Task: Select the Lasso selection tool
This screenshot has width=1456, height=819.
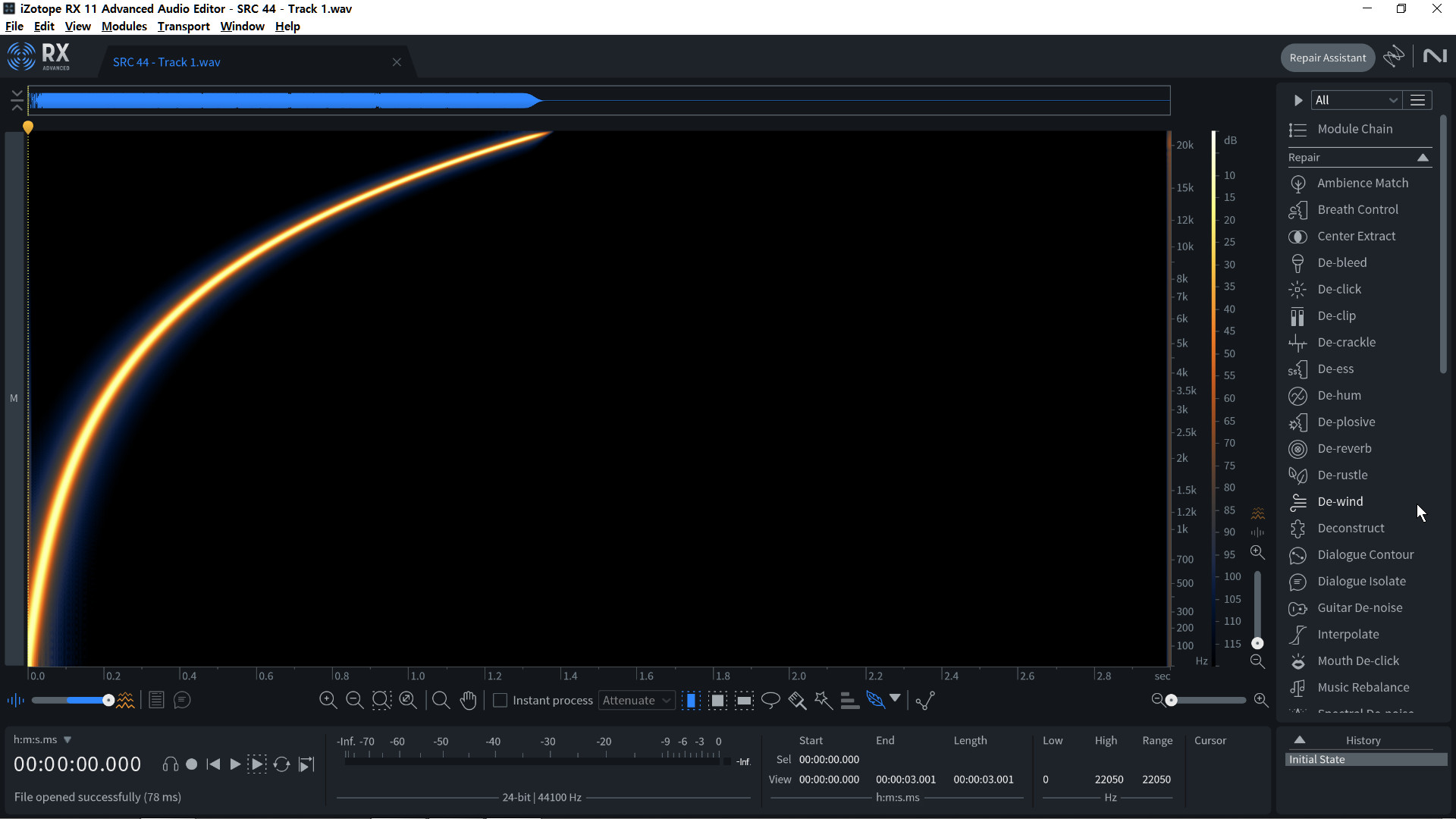Action: (x=770, y=700)
